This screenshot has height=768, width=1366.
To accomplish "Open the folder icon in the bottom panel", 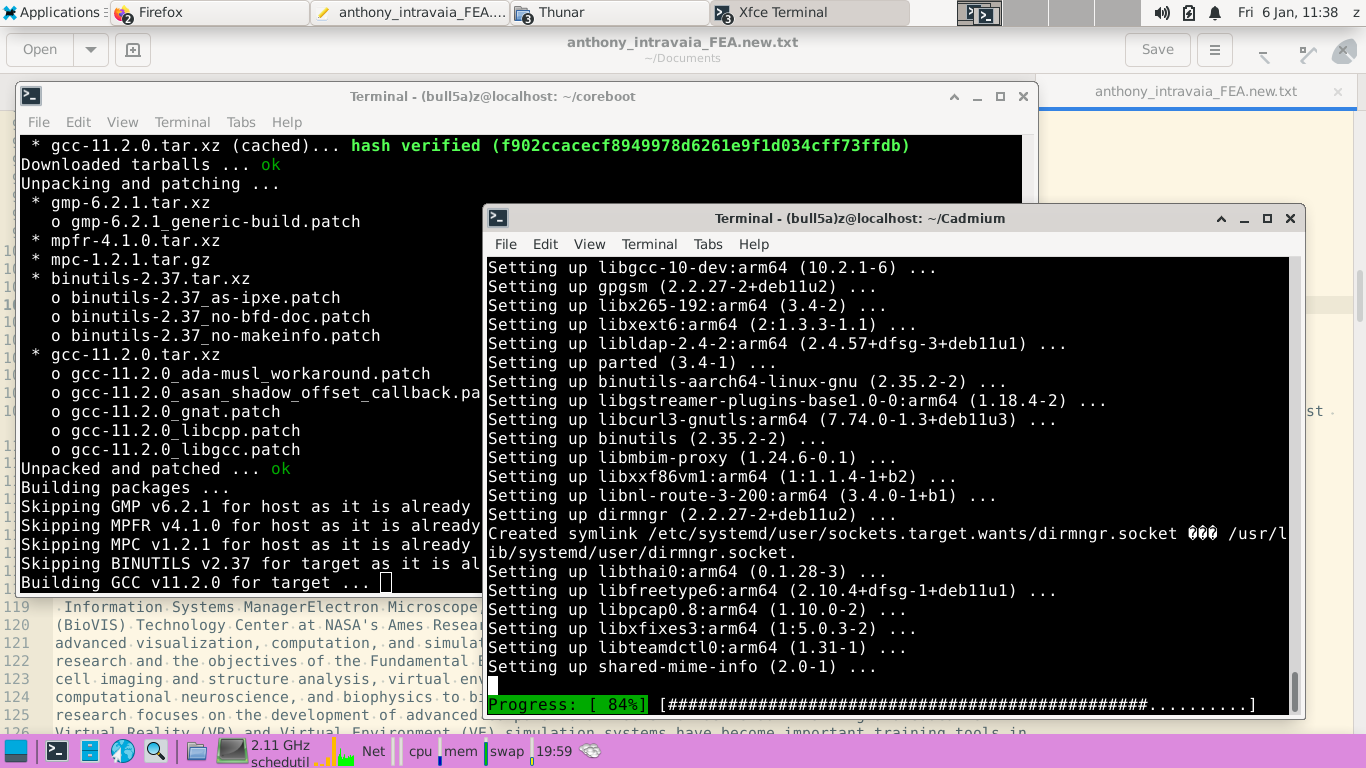I will point(195,751).
